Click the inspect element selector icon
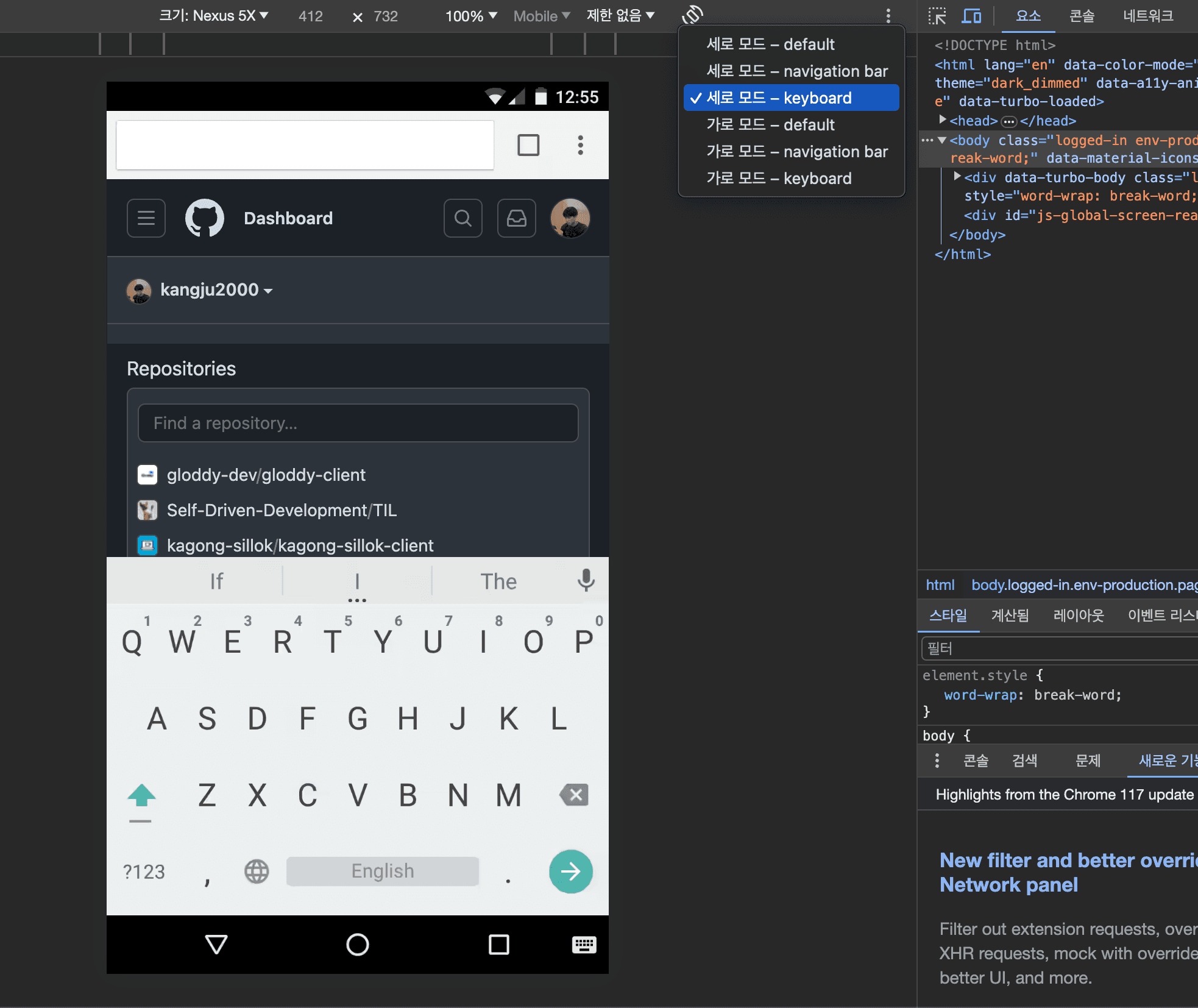Viewport: 1198px width, 1008px height. point(937,16)
